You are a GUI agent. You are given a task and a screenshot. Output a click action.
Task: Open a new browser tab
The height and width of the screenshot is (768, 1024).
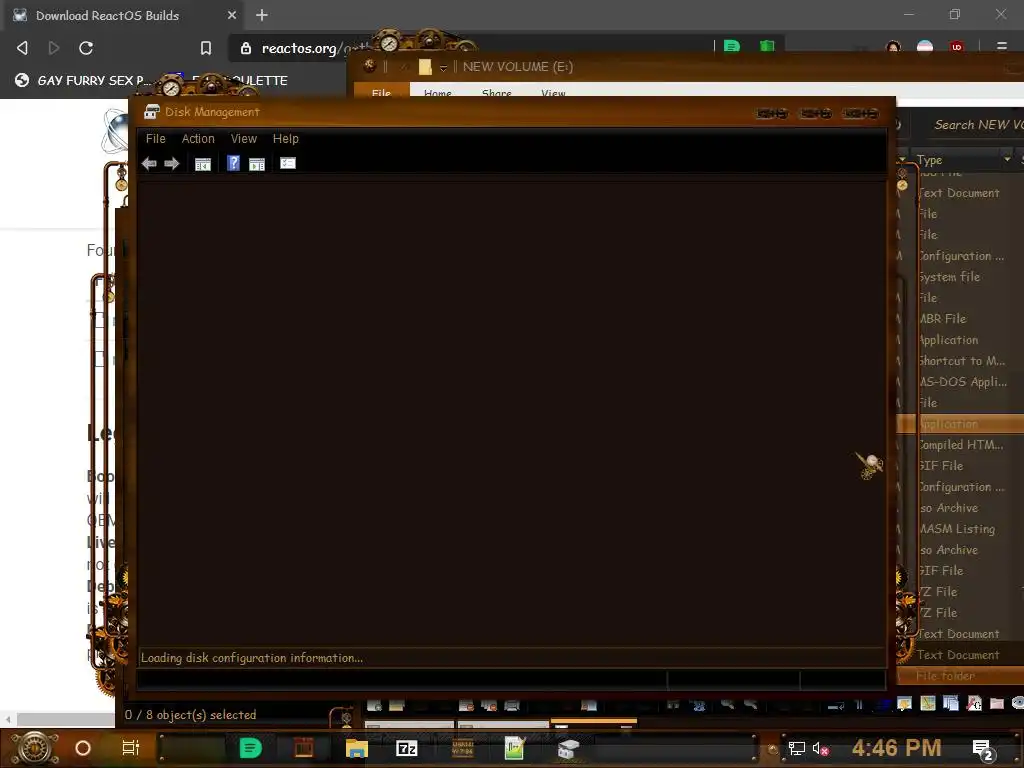[262, 15]
